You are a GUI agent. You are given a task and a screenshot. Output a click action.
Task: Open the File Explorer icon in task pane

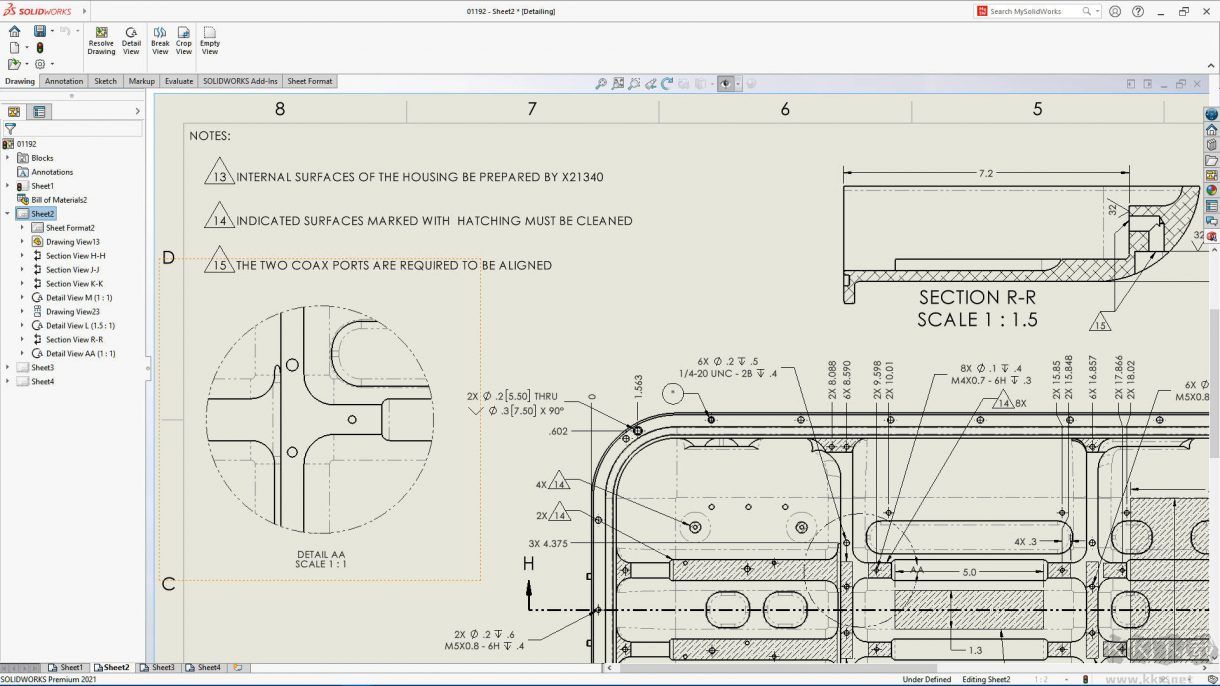pyautogui.click(x=1211, y=158)
